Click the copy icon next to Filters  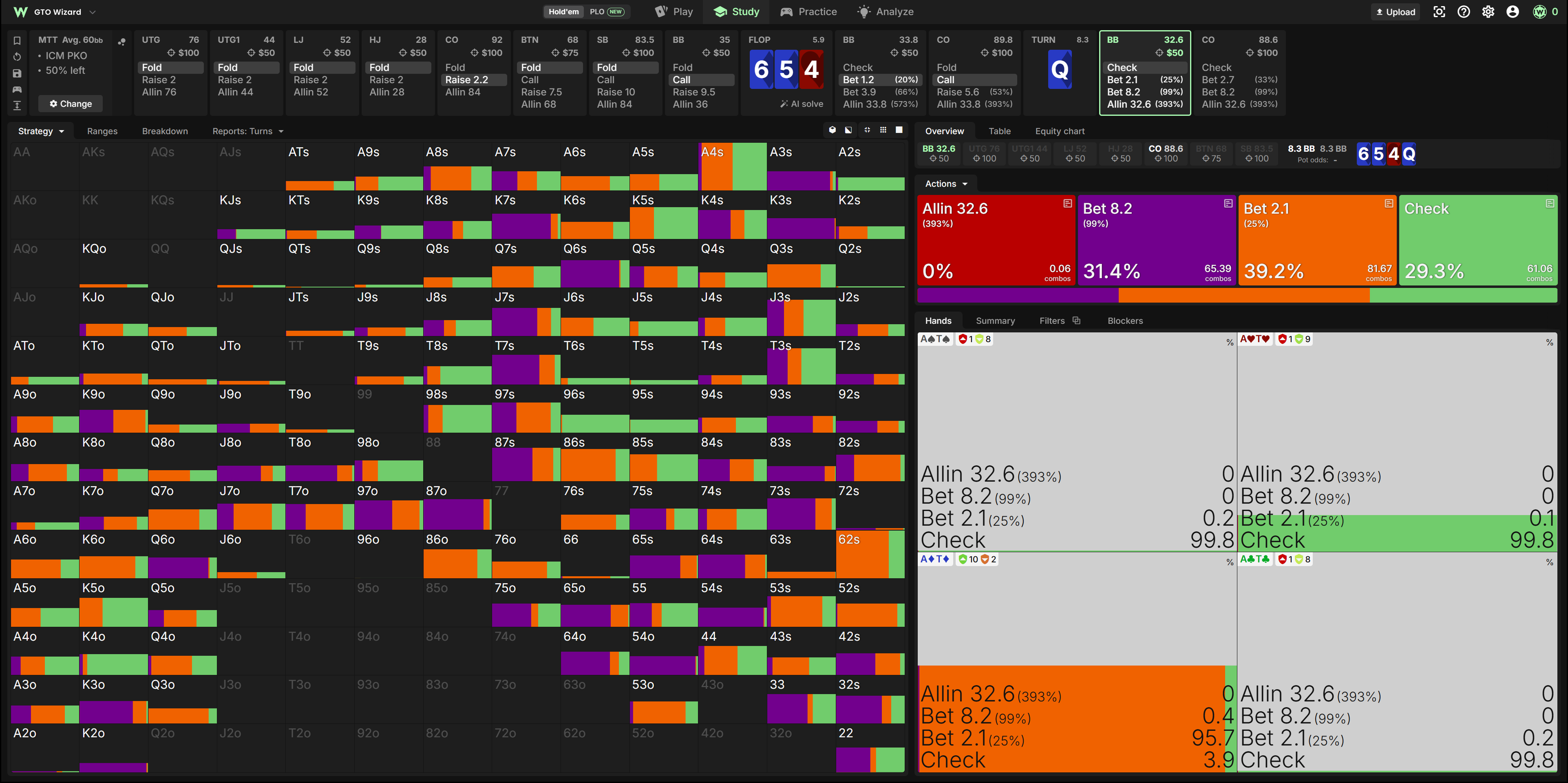tap(1076, 320)
